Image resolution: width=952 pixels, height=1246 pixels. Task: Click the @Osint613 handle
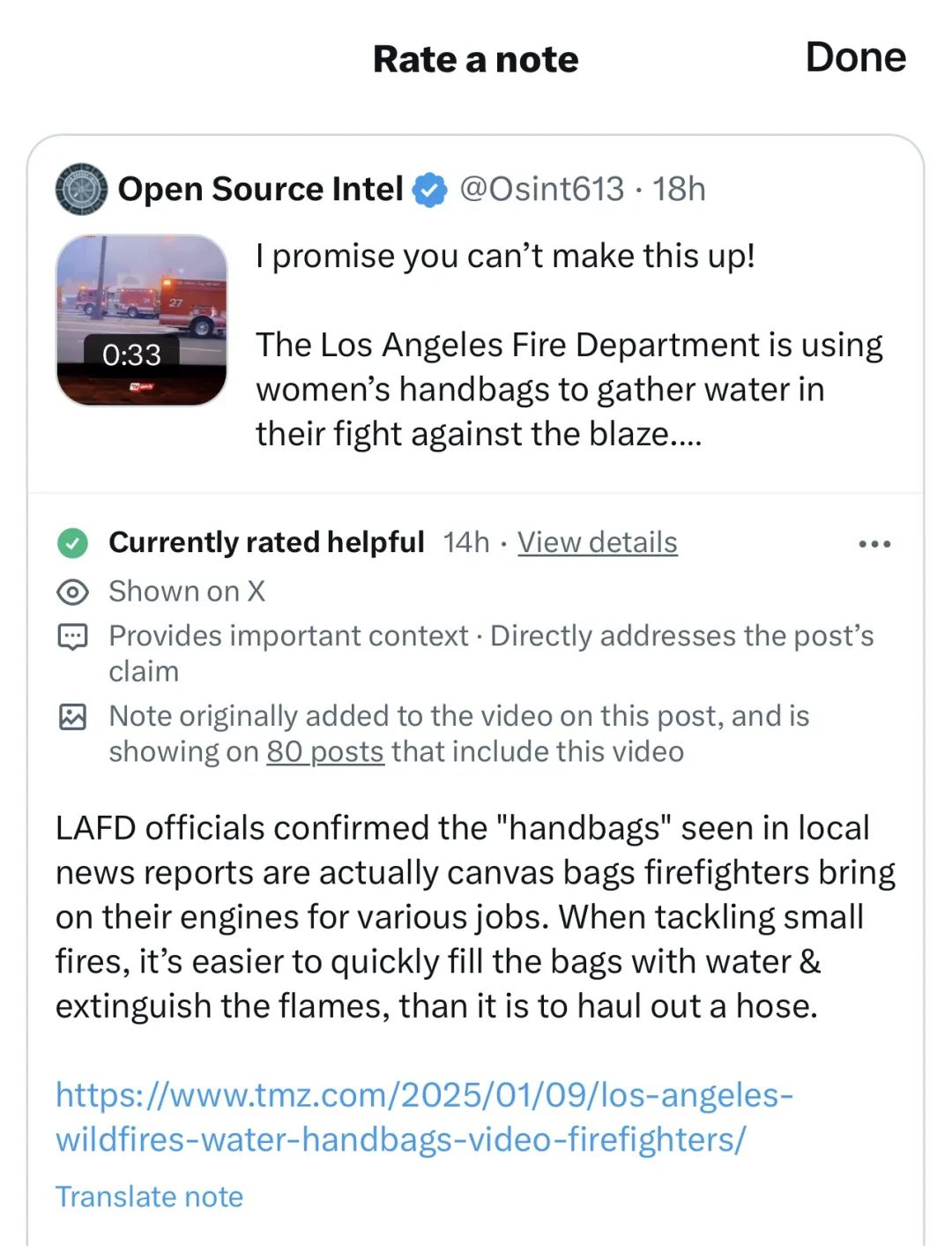point(541,189)
